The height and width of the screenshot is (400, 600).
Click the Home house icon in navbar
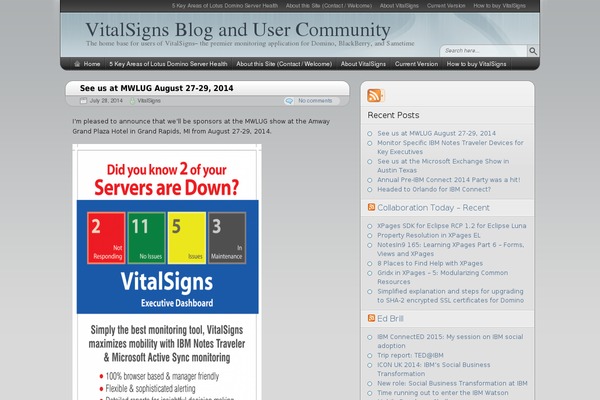pos(77,64)
